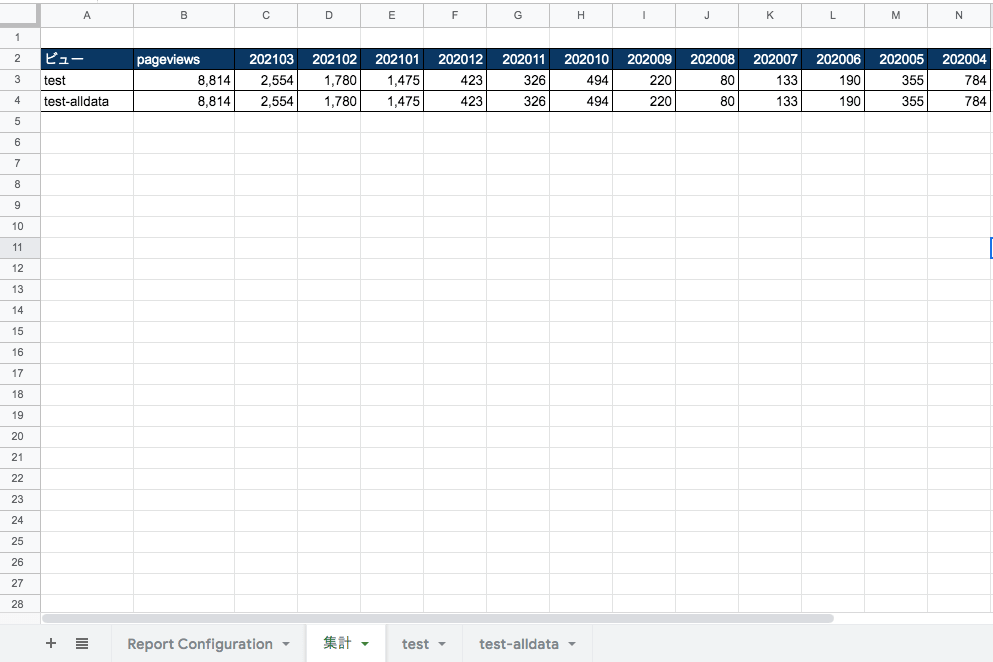Click the 202007 header cell
Image resolution: width=993 pixels, height=662 pixels.
[x=770, y=59]
